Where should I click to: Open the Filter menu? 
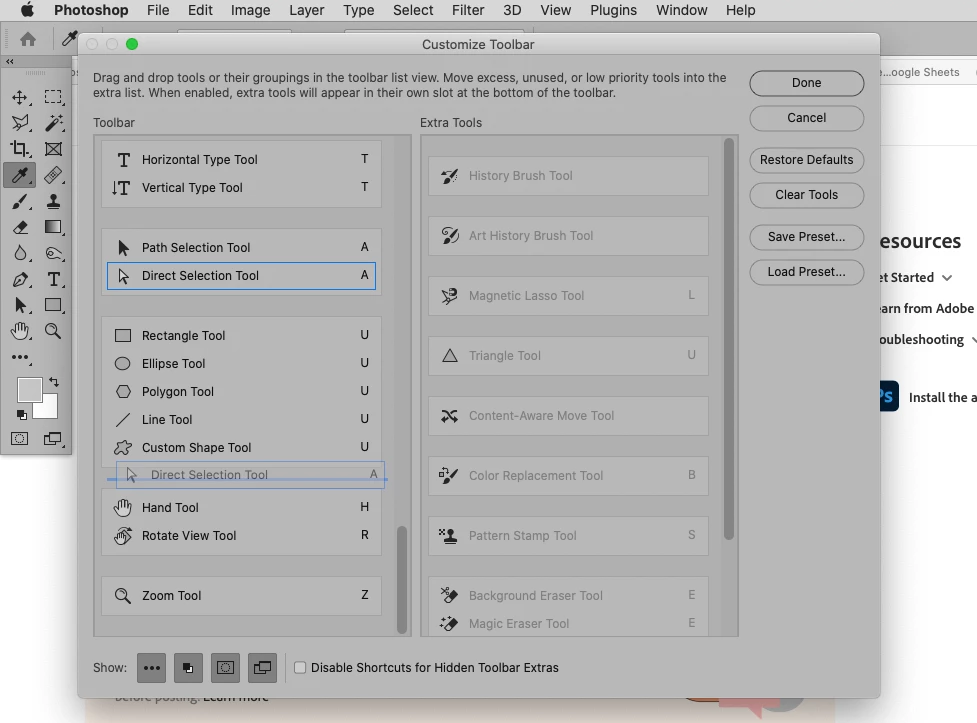(x=468, y=10)
